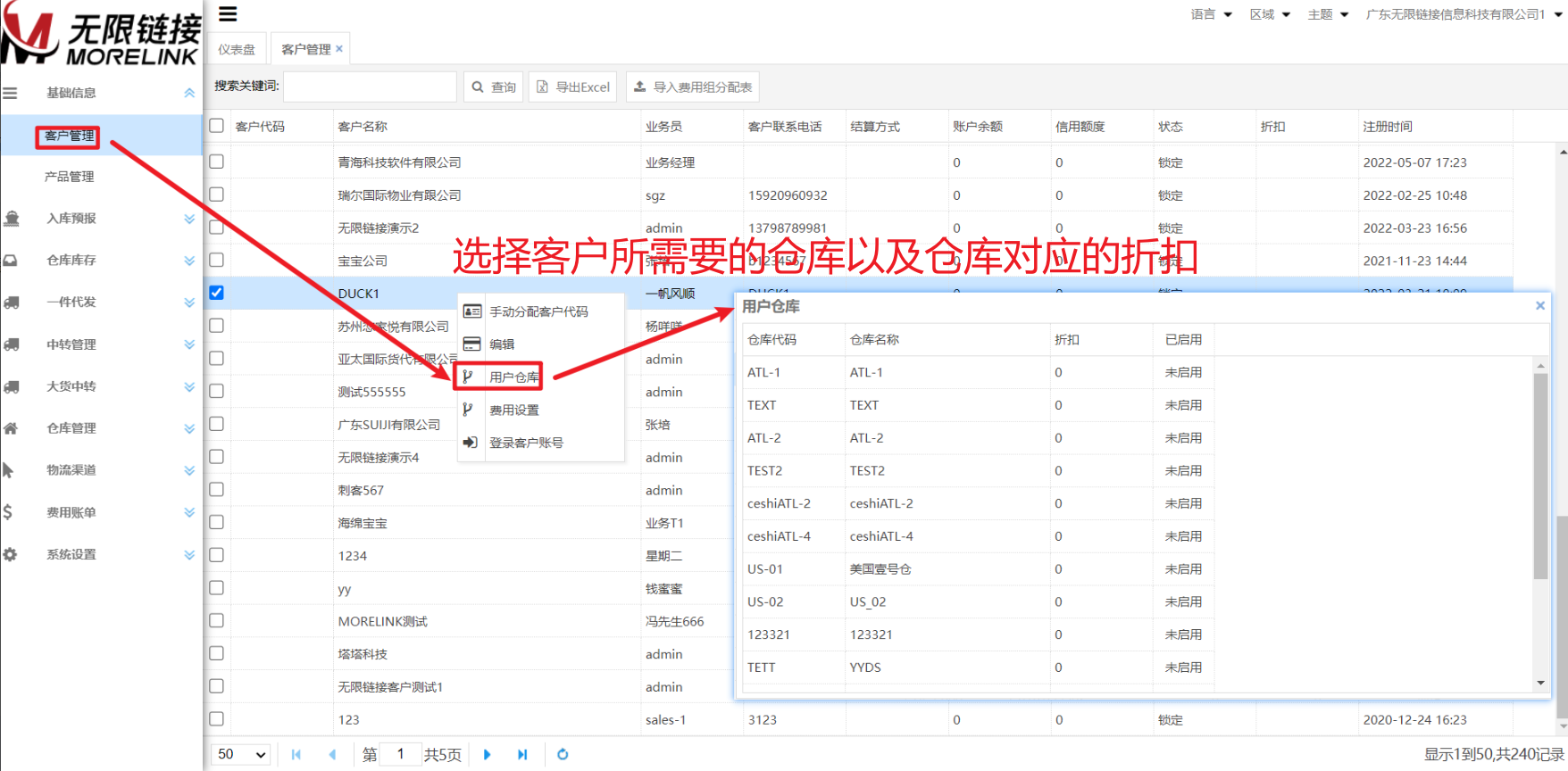Image resolution: width=1568 pixels, height=771 pixels.
Task: Check the MORELINK测试 row checkbox
Action: [x=216, y=620]
